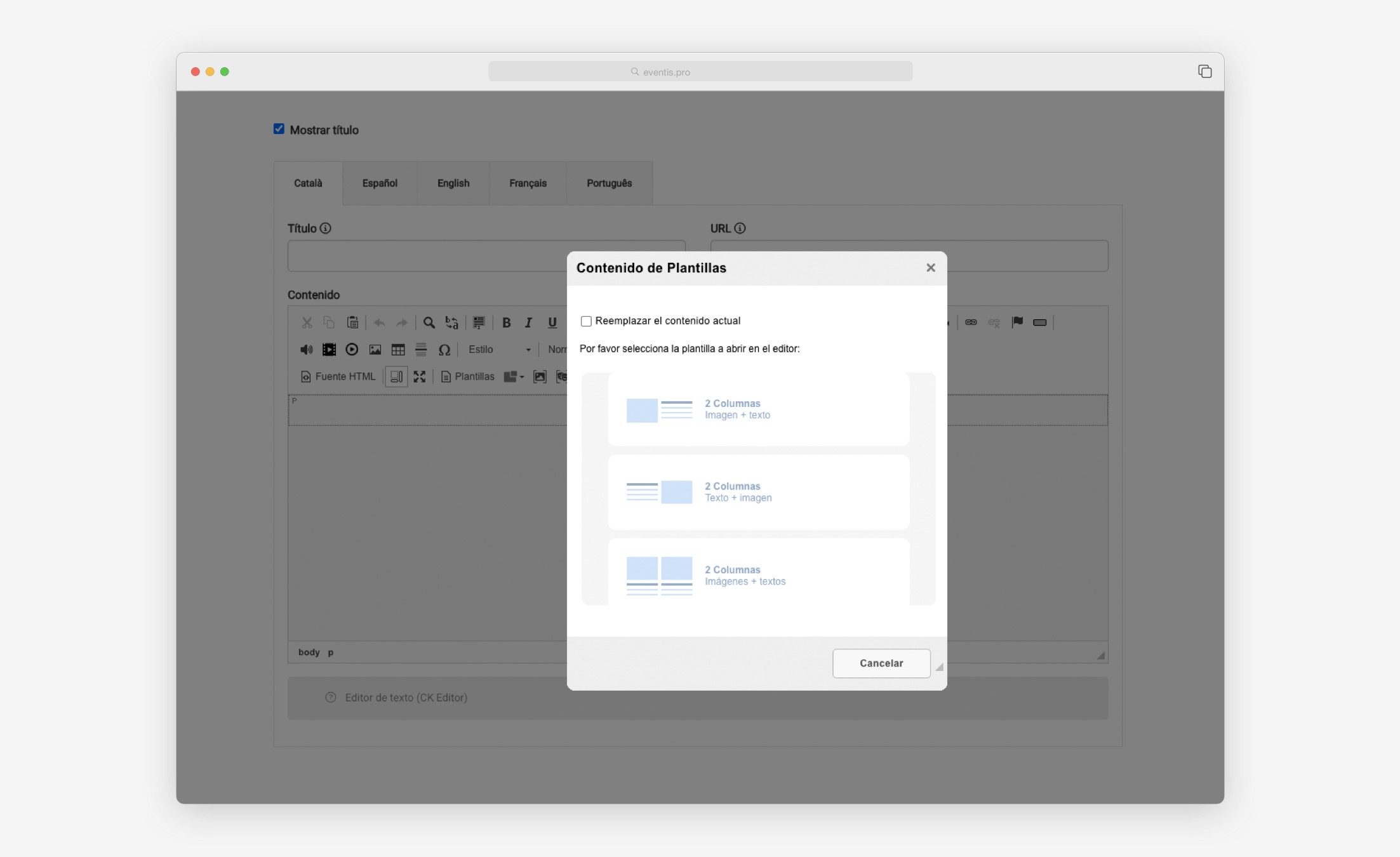Image resolution: width=1400 pixels, height=857 pixels.
Task: Click the eventis.pro address bar
Action: pyautogui.click(x=700, y=72)
